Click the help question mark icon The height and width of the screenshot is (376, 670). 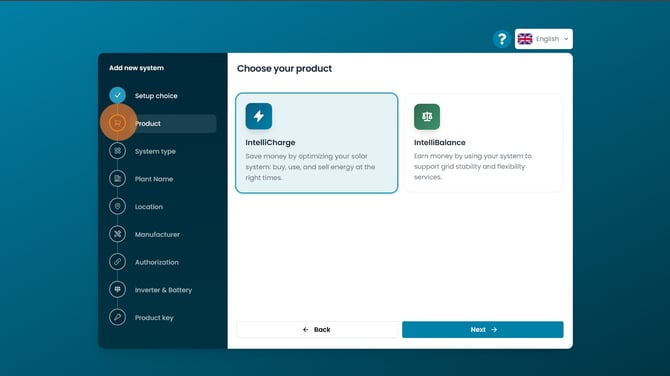click(x=502, y=39)
